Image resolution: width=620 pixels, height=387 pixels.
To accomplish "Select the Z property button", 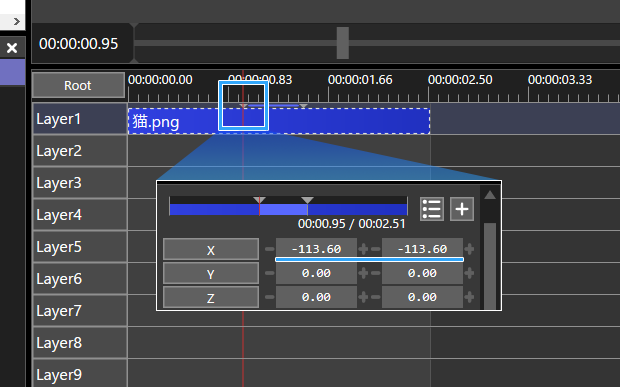I will click(x=211, y=297).
